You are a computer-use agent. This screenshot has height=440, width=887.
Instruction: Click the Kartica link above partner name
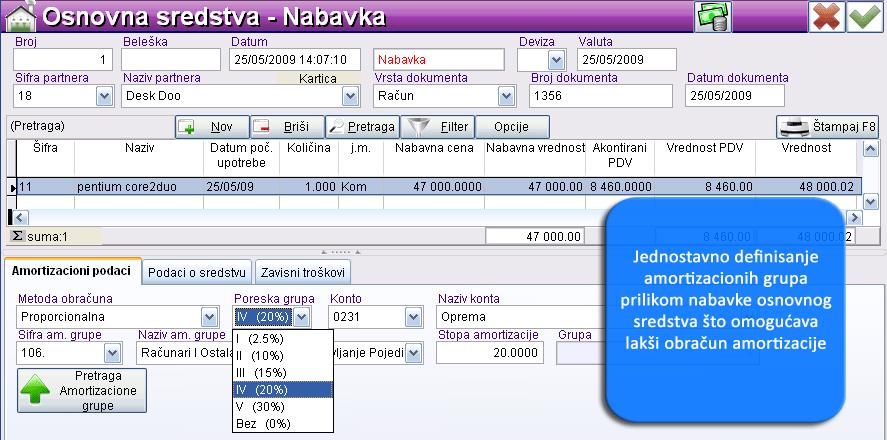(x=319, y=78)
